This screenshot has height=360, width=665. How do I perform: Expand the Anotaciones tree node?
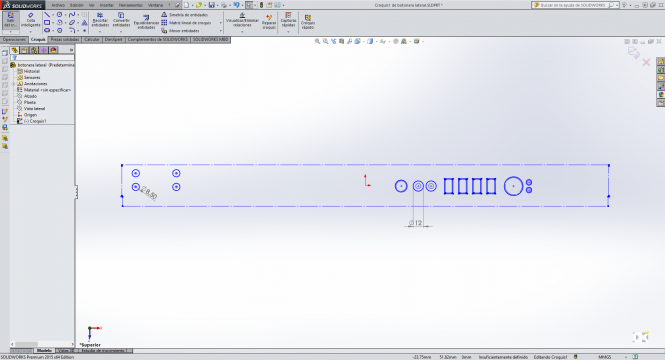coord(13,84)
